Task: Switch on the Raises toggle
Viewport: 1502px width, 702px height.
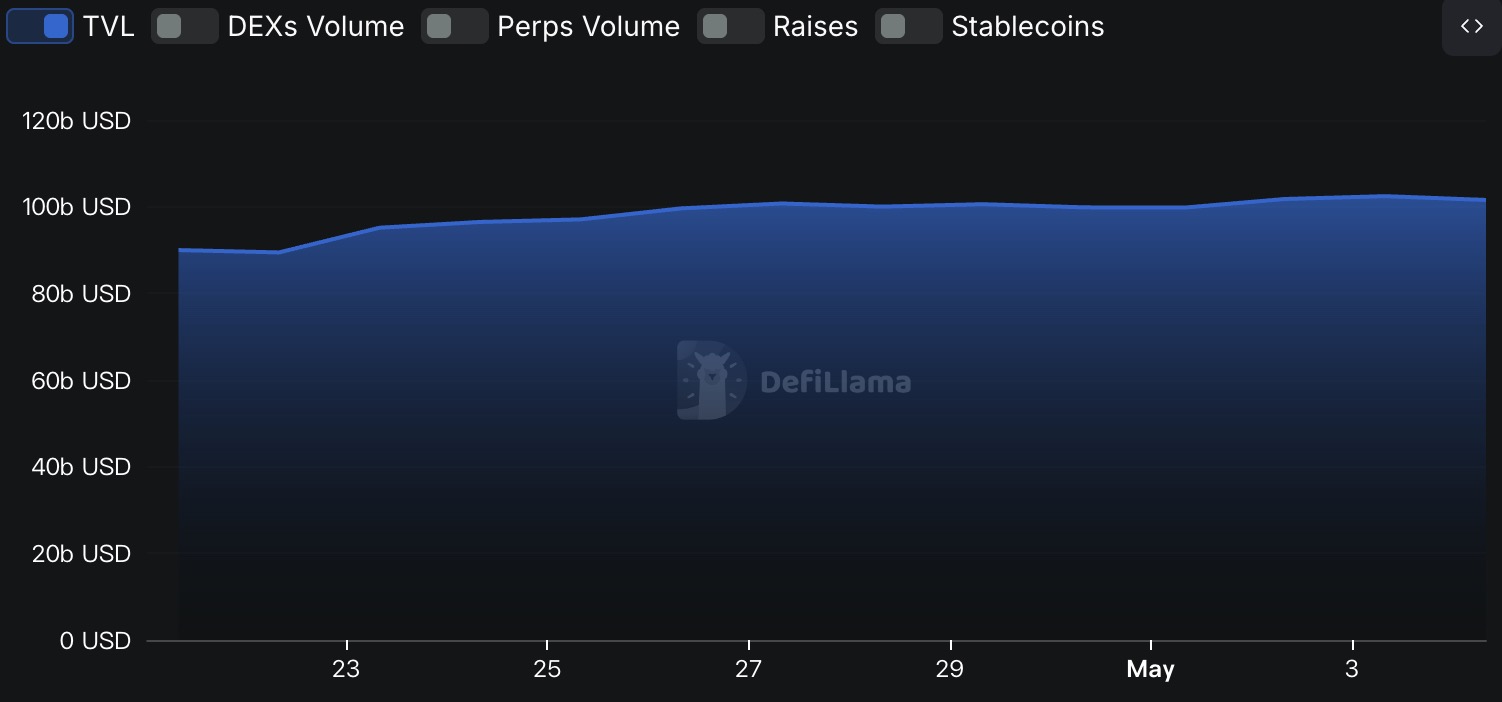Action: tap(731, 26)
